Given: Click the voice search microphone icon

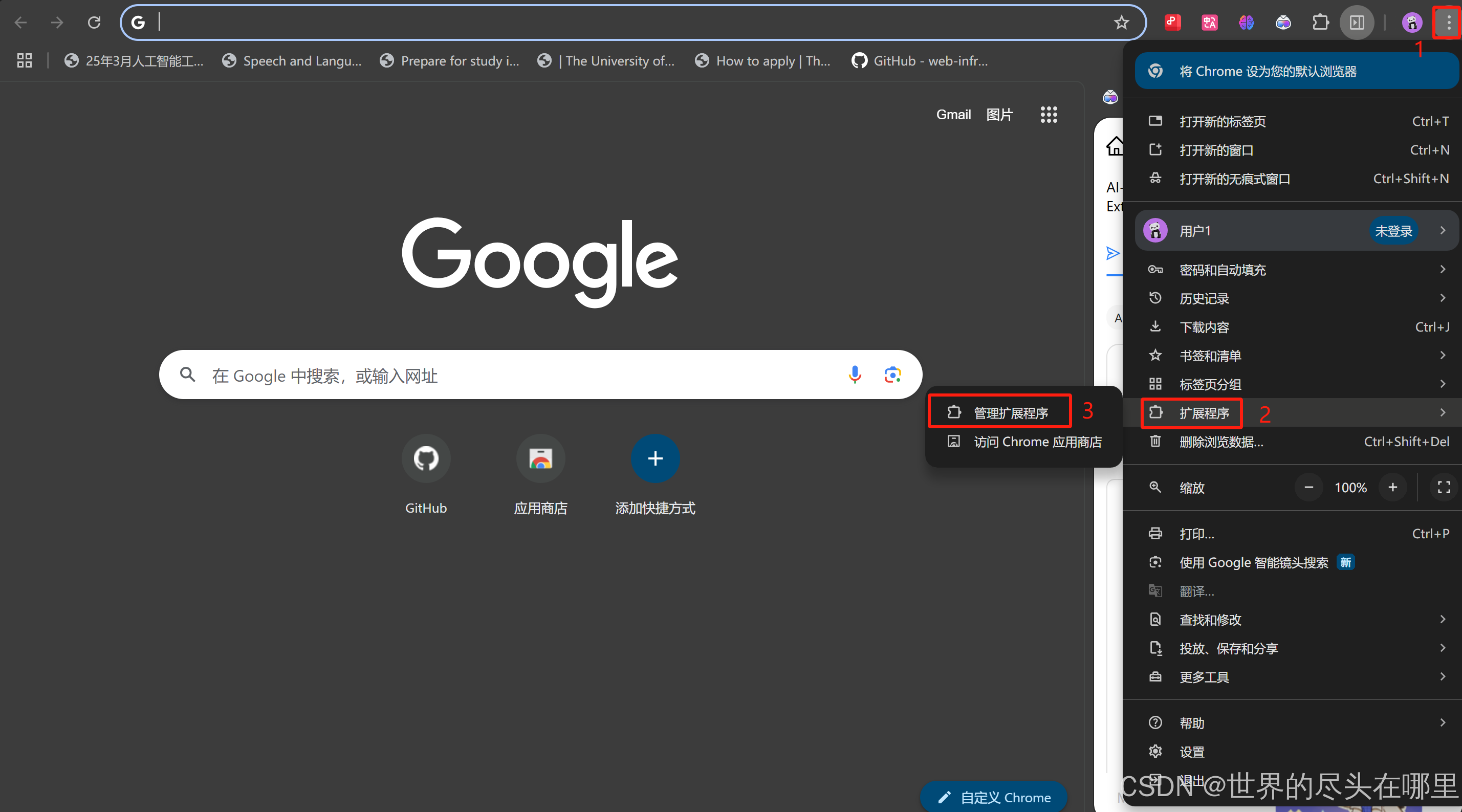Looking at the screenshot, I should point(855,375).
